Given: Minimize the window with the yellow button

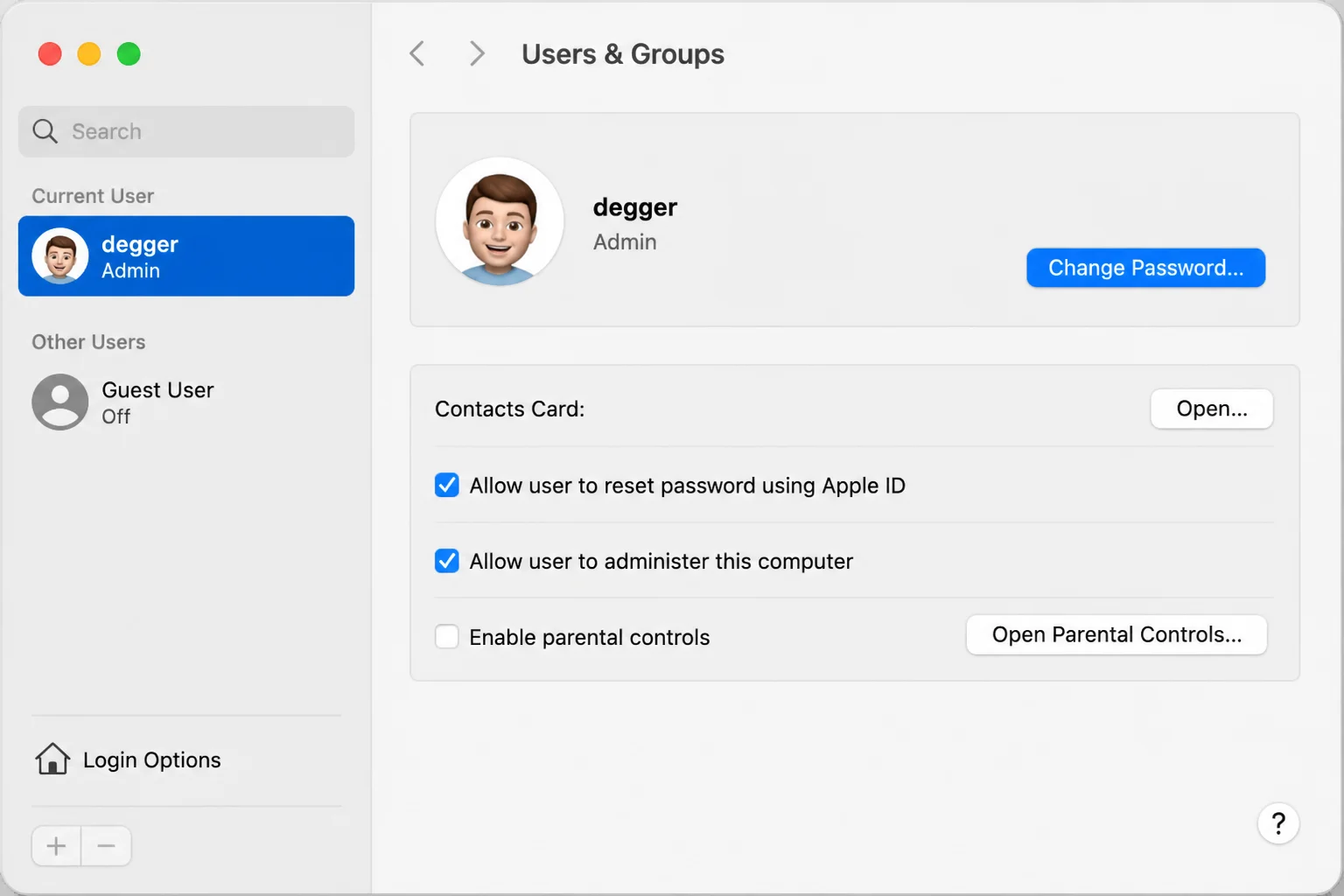Looking at the screenshot, I should 89,54.
